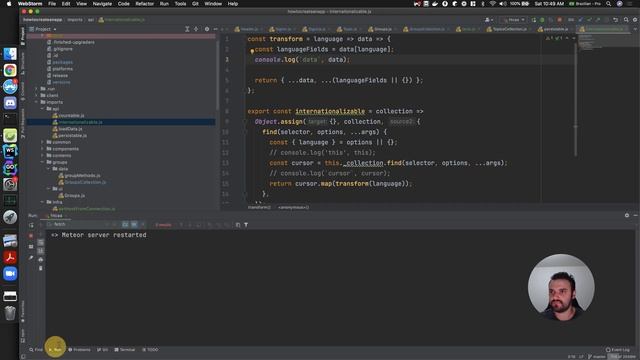Viewport: 640px width, 360px height.
Task: Click the undo/rollback arrow icon in top toolbar
Action: [616, 20]
